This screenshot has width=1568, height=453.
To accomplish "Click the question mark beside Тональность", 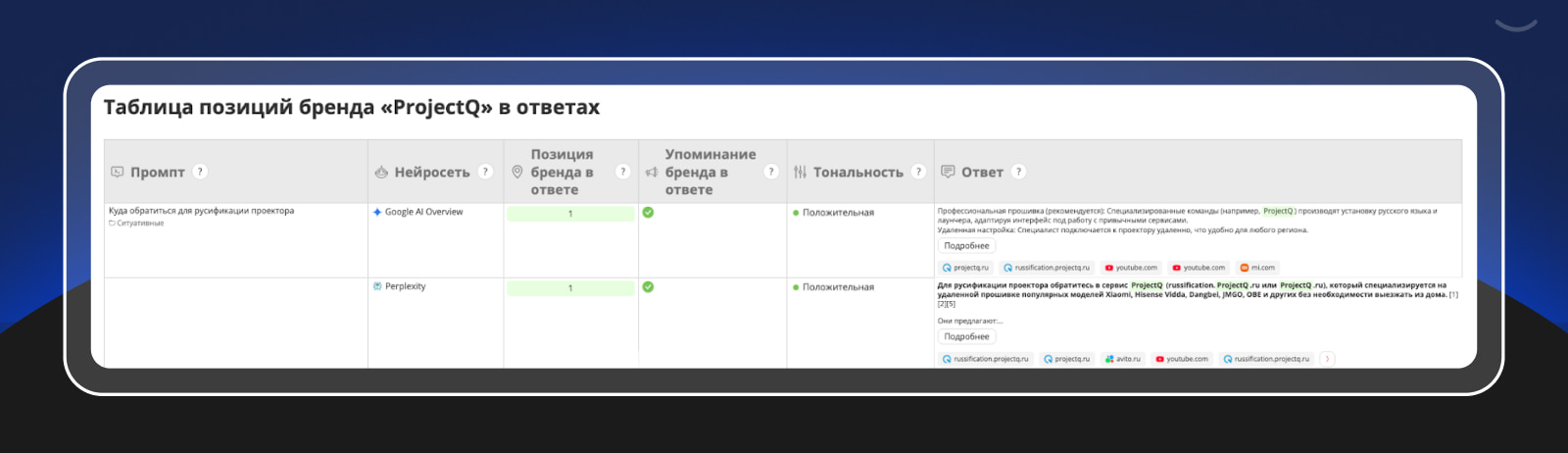I will click(x=918, y=172).
